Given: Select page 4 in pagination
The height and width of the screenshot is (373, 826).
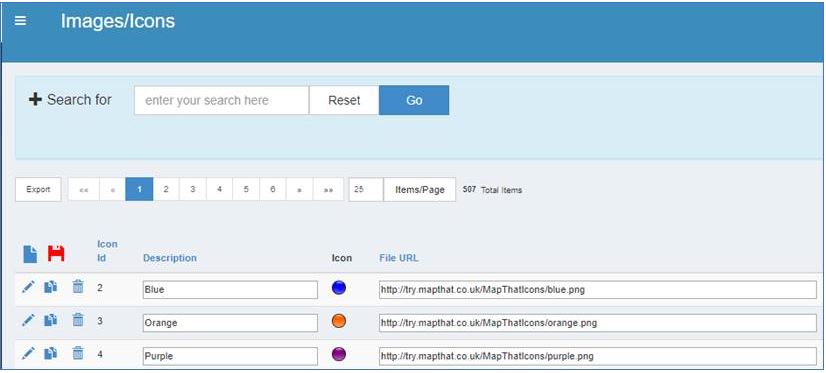Looking at the screenshot, I should click(219, 189).
